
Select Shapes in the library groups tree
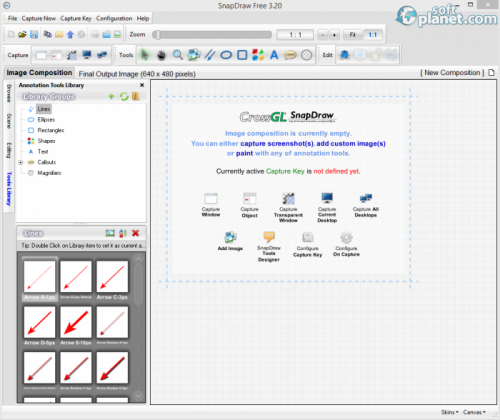point(46,141)
